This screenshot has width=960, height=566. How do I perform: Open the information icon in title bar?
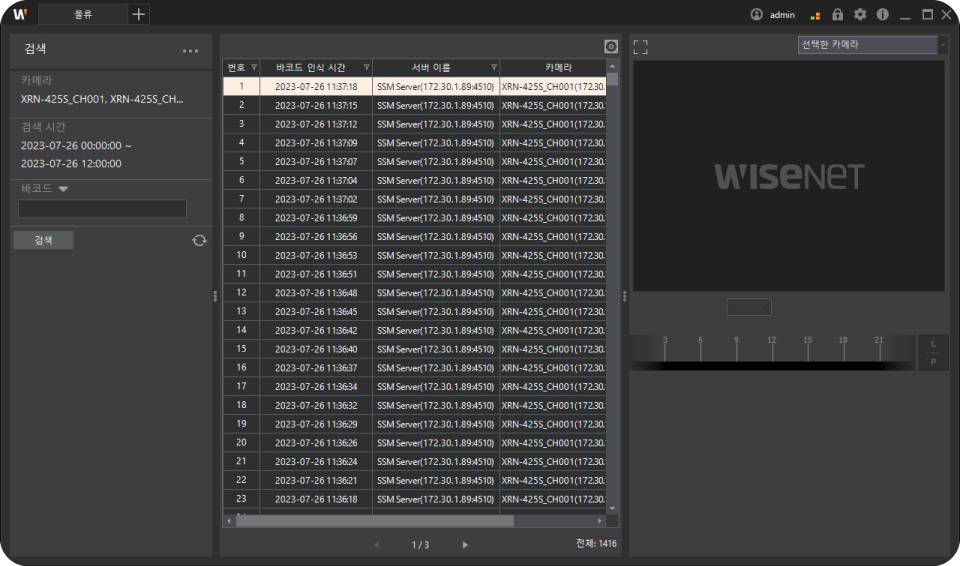coord(882,15)
